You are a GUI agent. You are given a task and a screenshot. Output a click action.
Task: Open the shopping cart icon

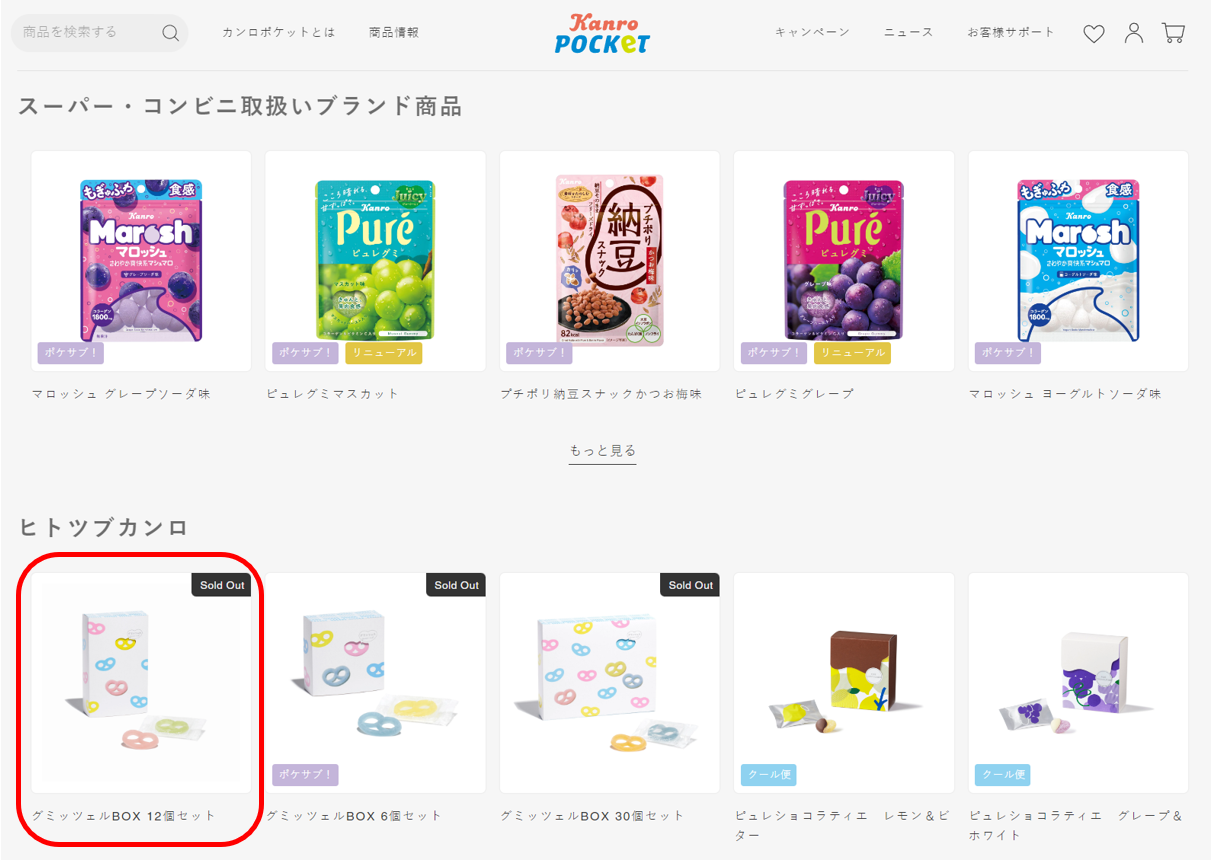coord(1173,33)
